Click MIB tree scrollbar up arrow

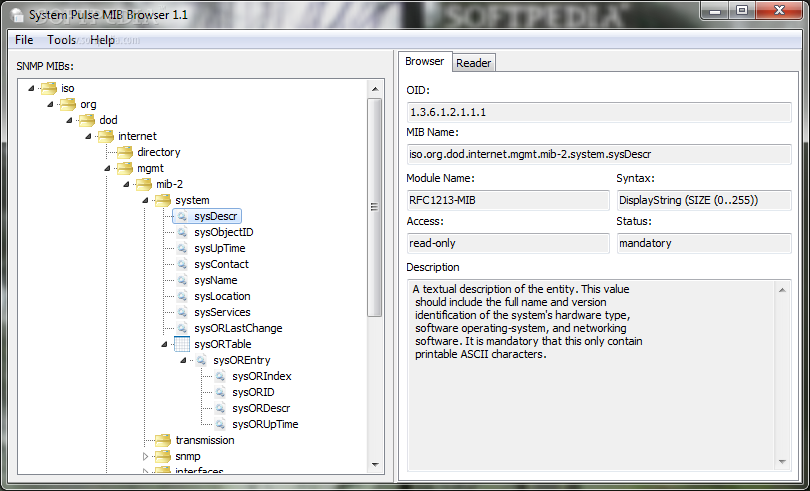[x=375, y=89]
